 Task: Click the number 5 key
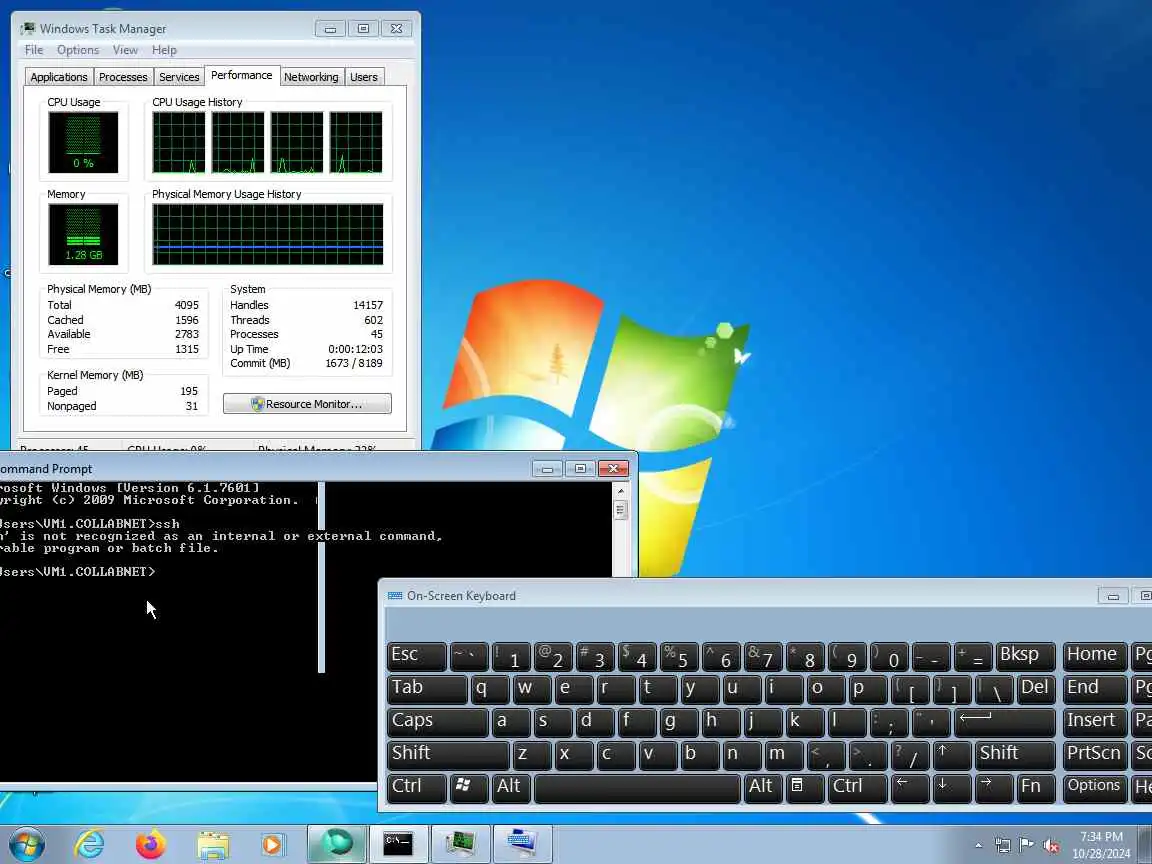pos(679,656)
